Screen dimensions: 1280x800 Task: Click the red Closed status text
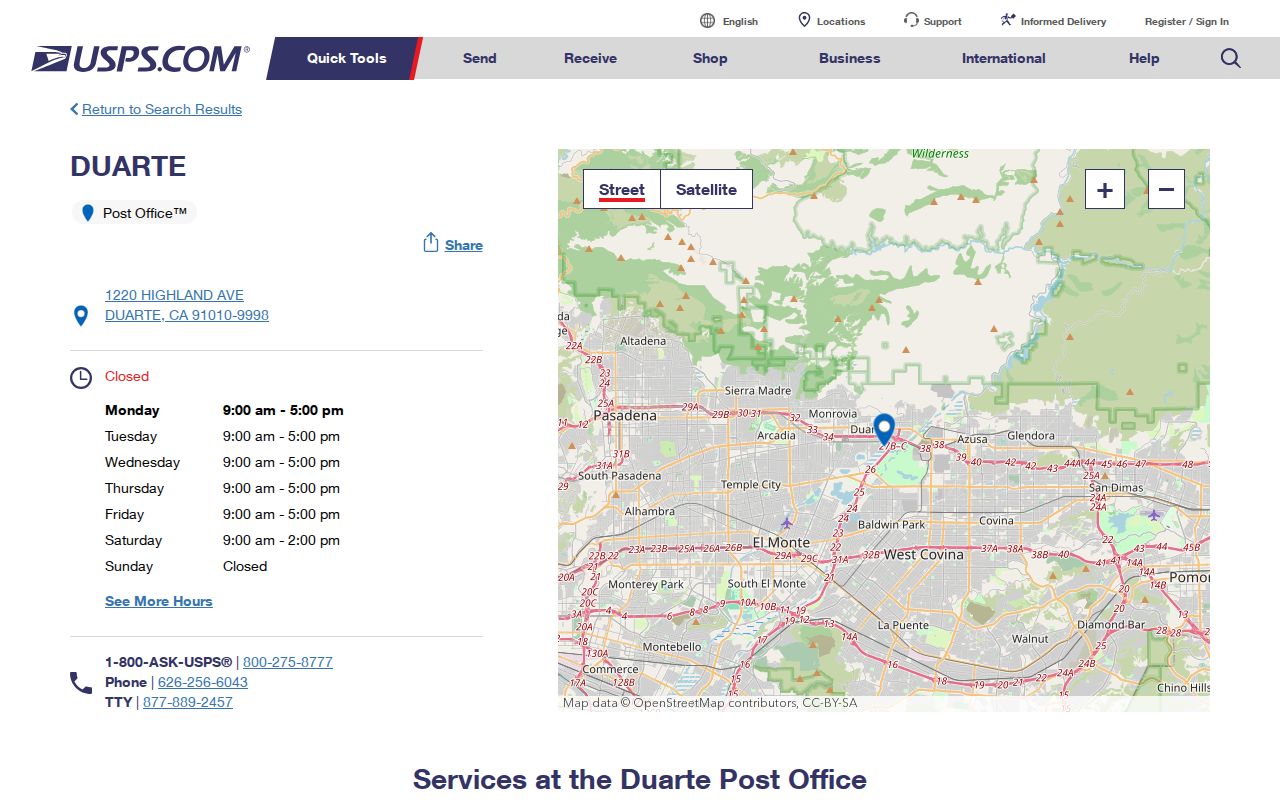pyautogui.click(x=127, y=376)
